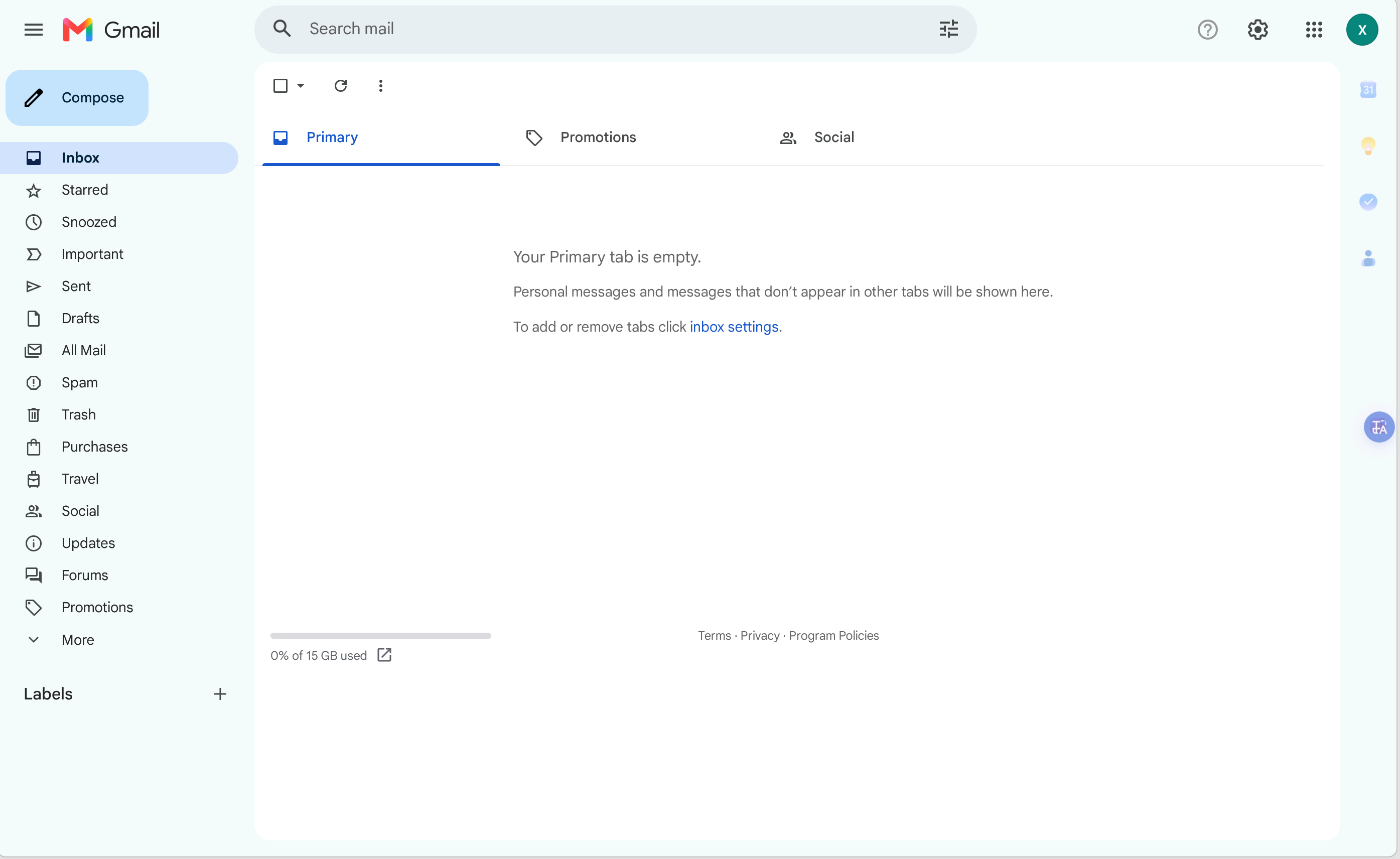Click the search magnifier icon
Viewport: 1400px width, 859px height.
tap(282, 29)
